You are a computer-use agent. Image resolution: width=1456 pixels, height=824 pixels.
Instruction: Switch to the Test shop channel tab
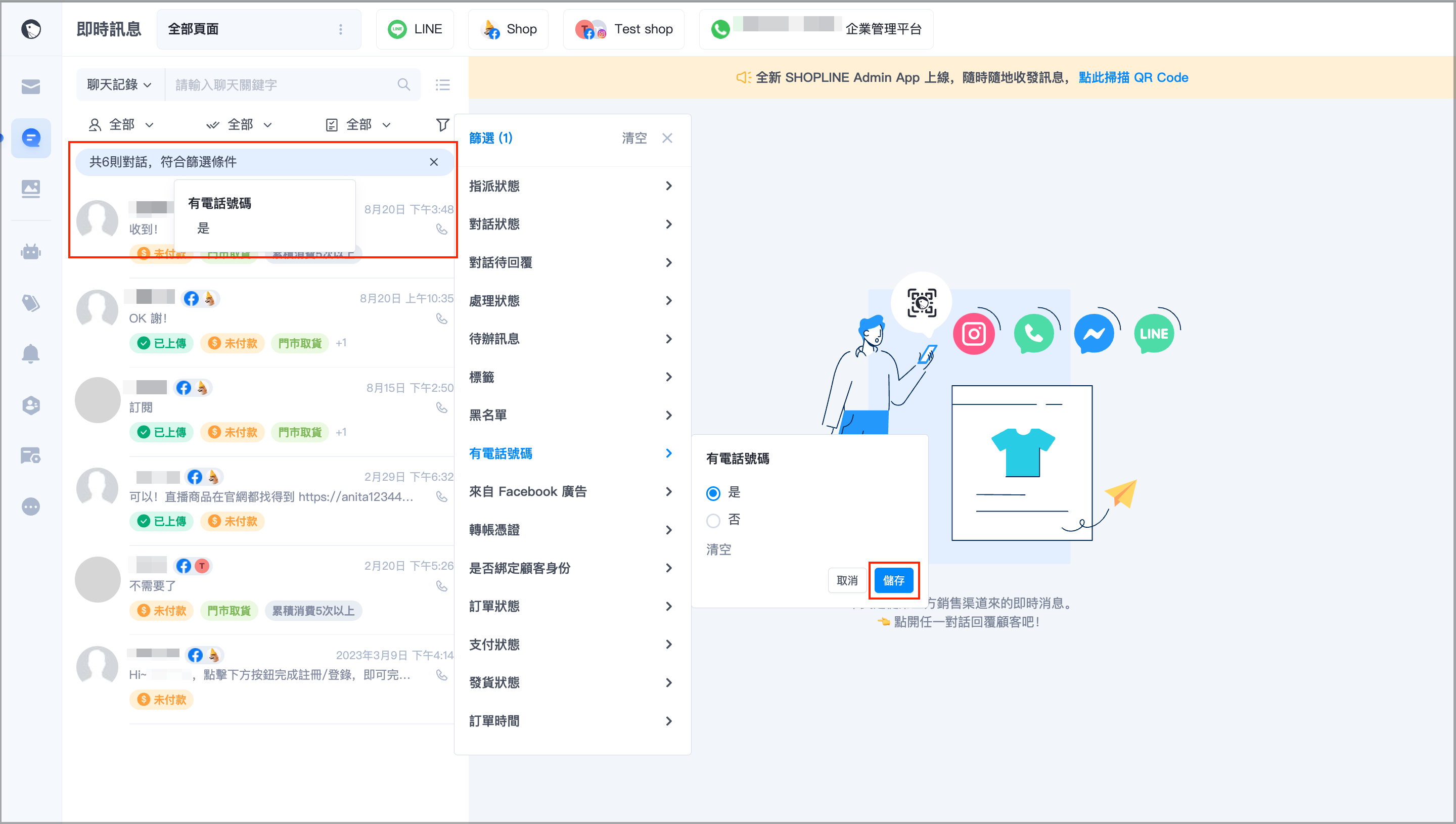tap(623, 29)
